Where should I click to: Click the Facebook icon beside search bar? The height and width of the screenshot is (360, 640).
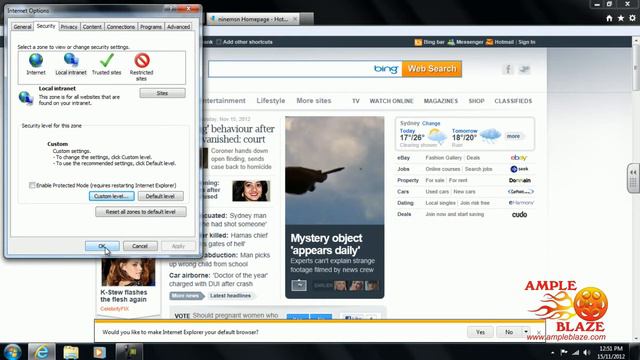click(508, 69)
